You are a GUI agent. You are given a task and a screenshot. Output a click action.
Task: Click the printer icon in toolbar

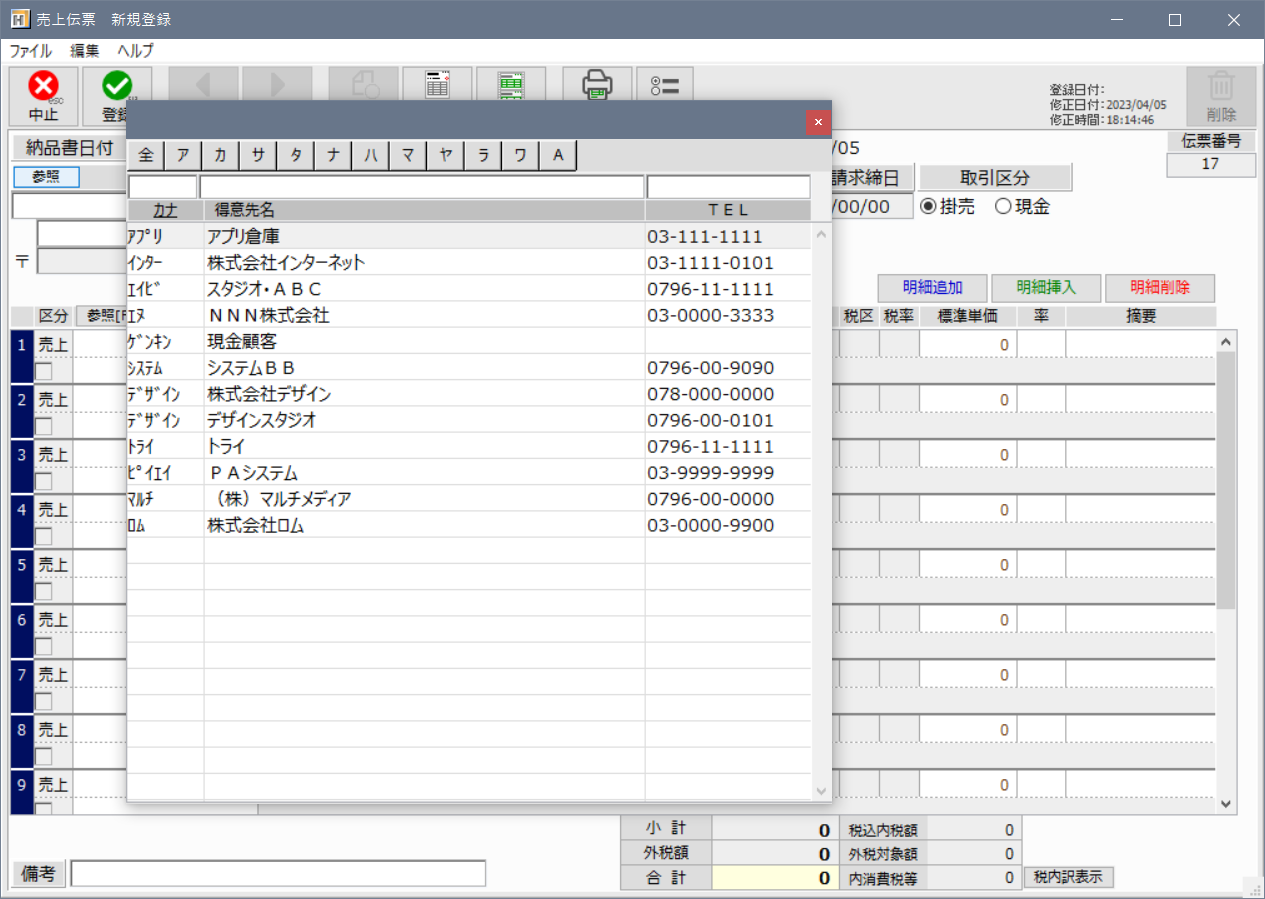tap(597, 86)
